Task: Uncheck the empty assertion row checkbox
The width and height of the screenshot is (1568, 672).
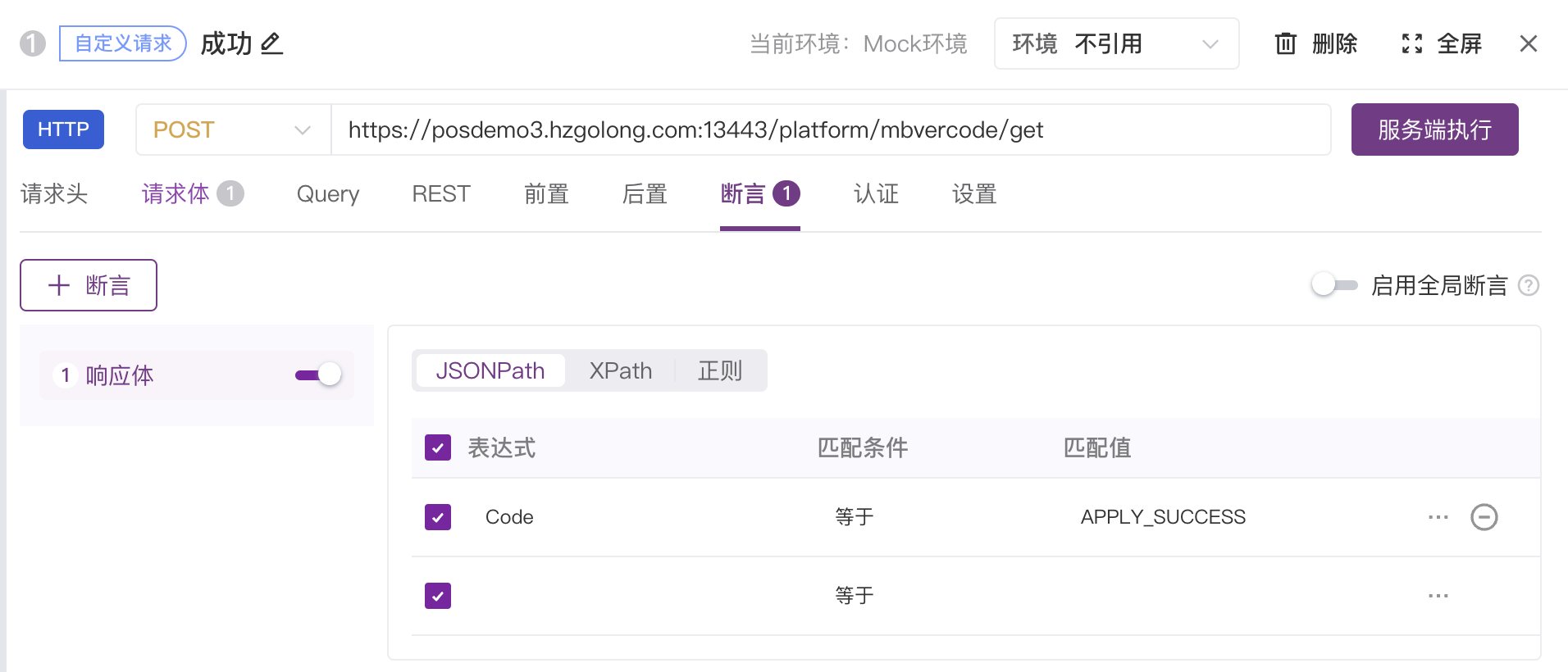Action: (438, 596)
